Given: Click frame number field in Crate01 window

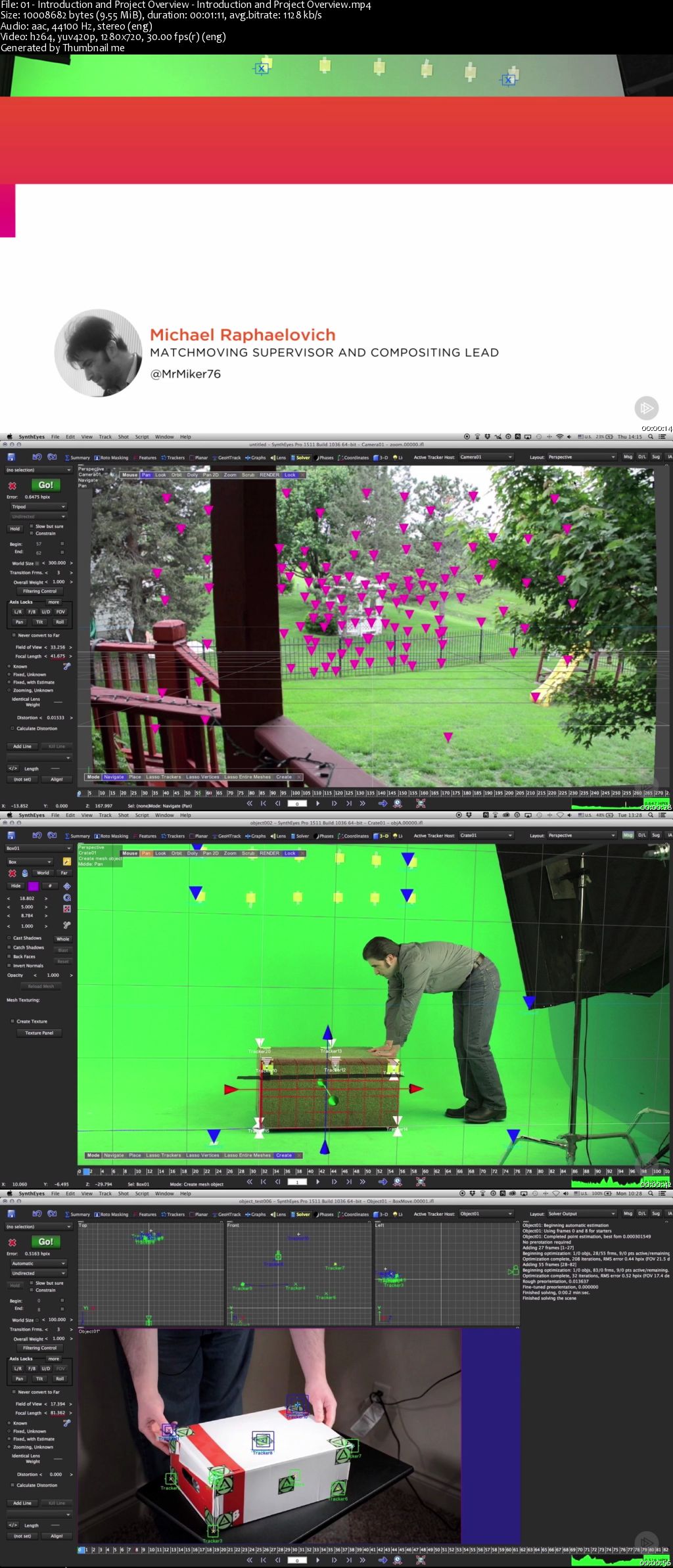Looking at the screenshot, I should tap(297, 1182).
